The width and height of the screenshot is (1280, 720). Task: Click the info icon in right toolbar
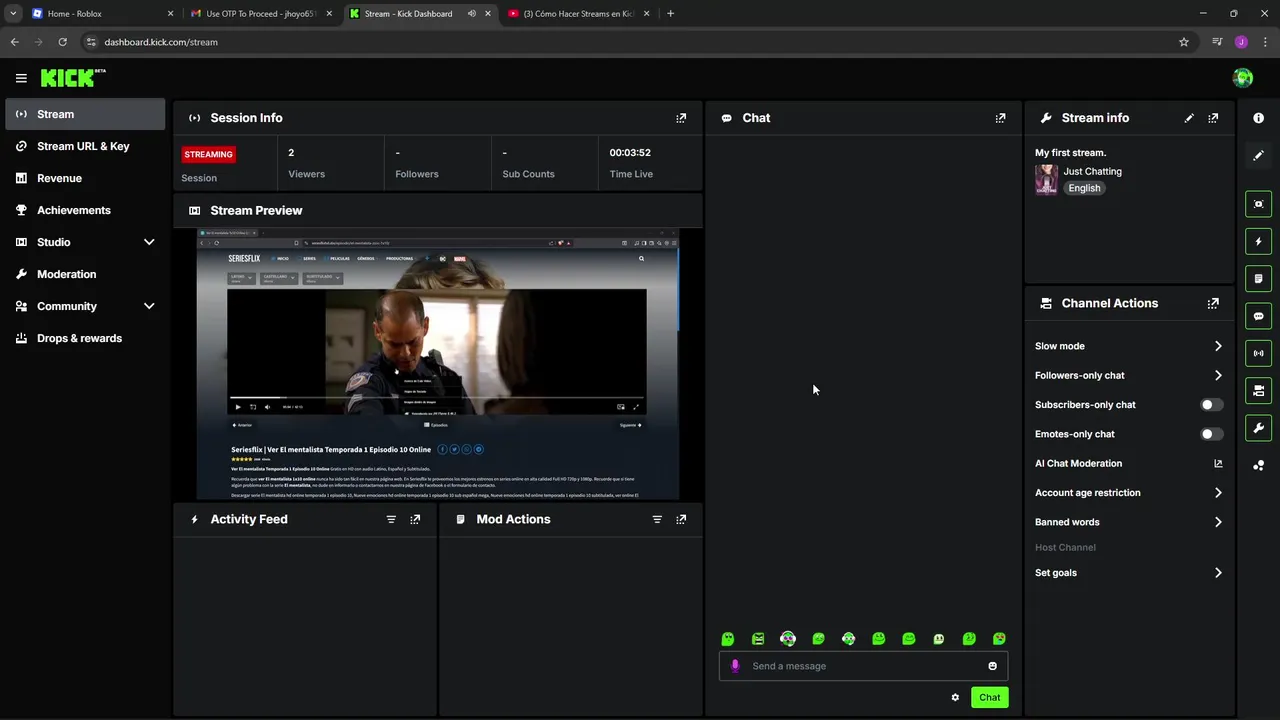[1258, 118]
